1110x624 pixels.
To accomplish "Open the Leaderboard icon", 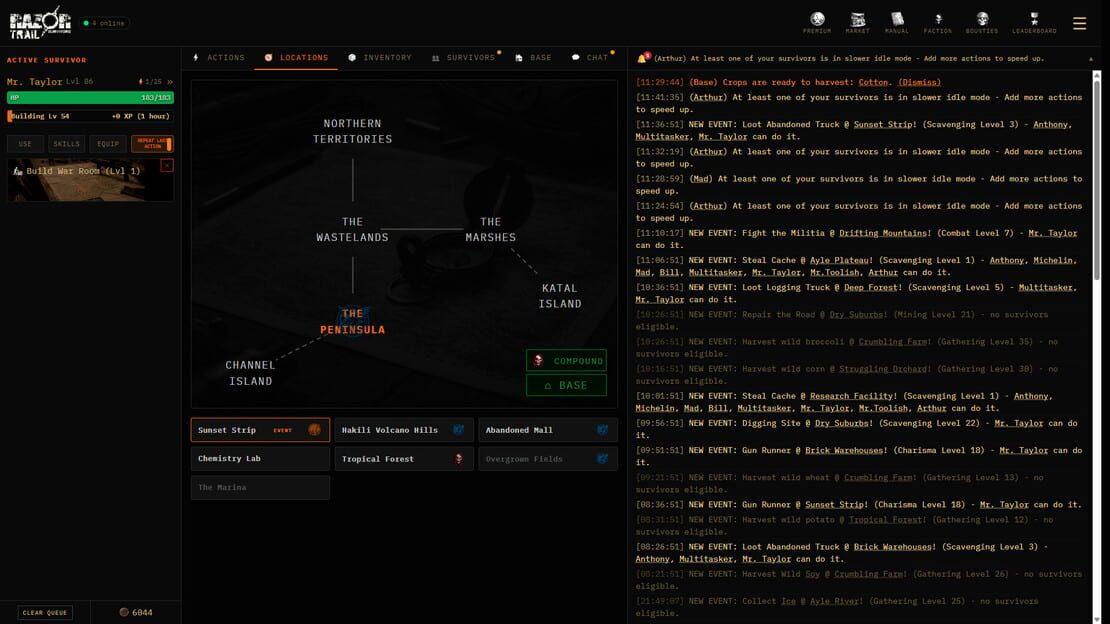I will click(x=1034, y=23).
